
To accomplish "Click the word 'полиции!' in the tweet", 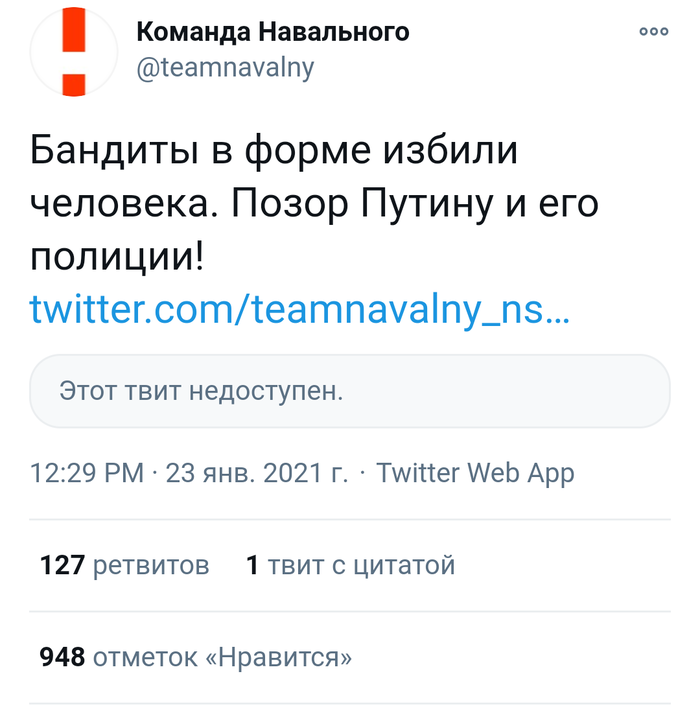I will click(x=116, y=257).
